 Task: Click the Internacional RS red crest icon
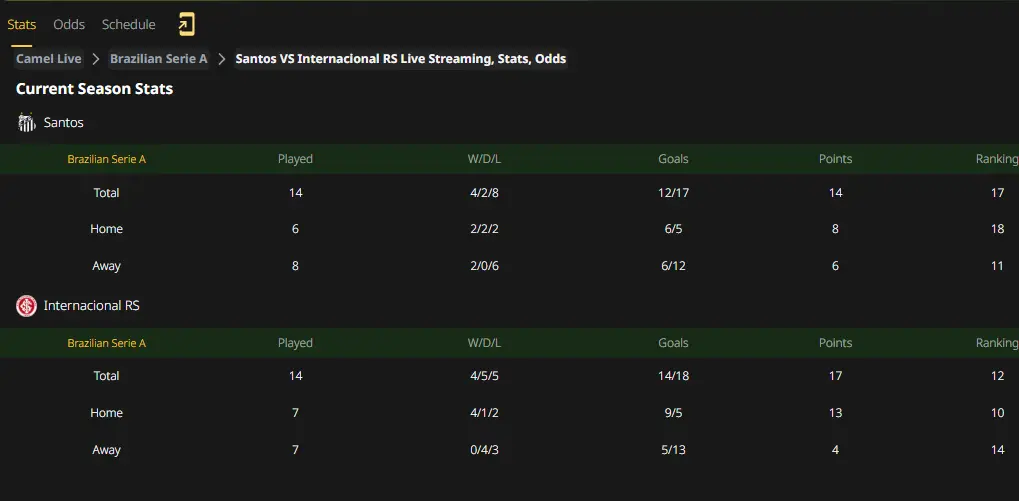[27, 306]
